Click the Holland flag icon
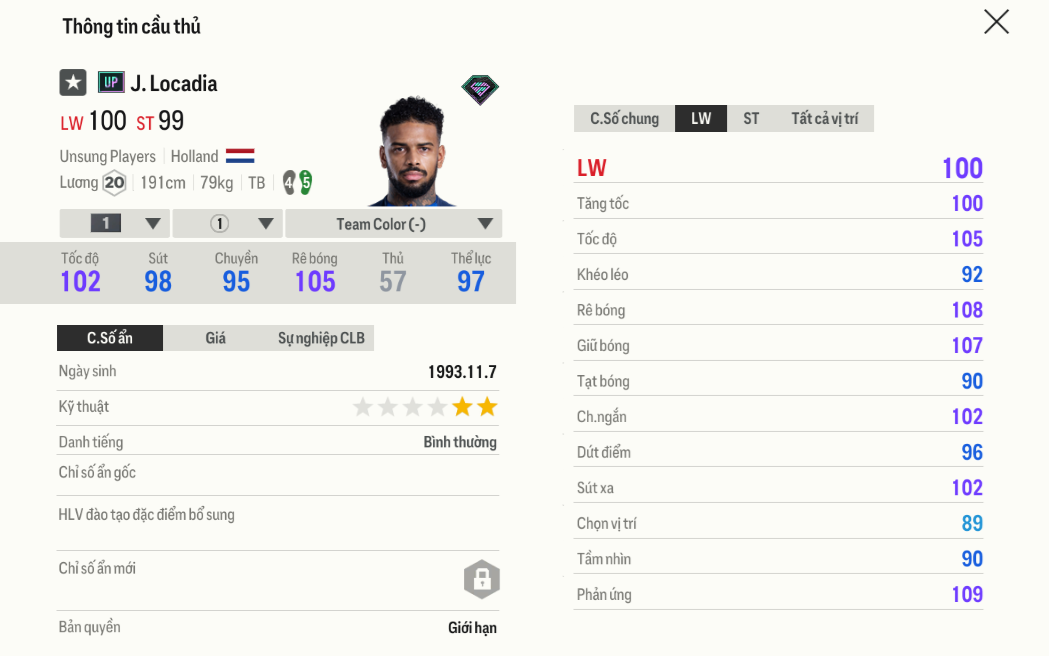 tap(241, 156)
